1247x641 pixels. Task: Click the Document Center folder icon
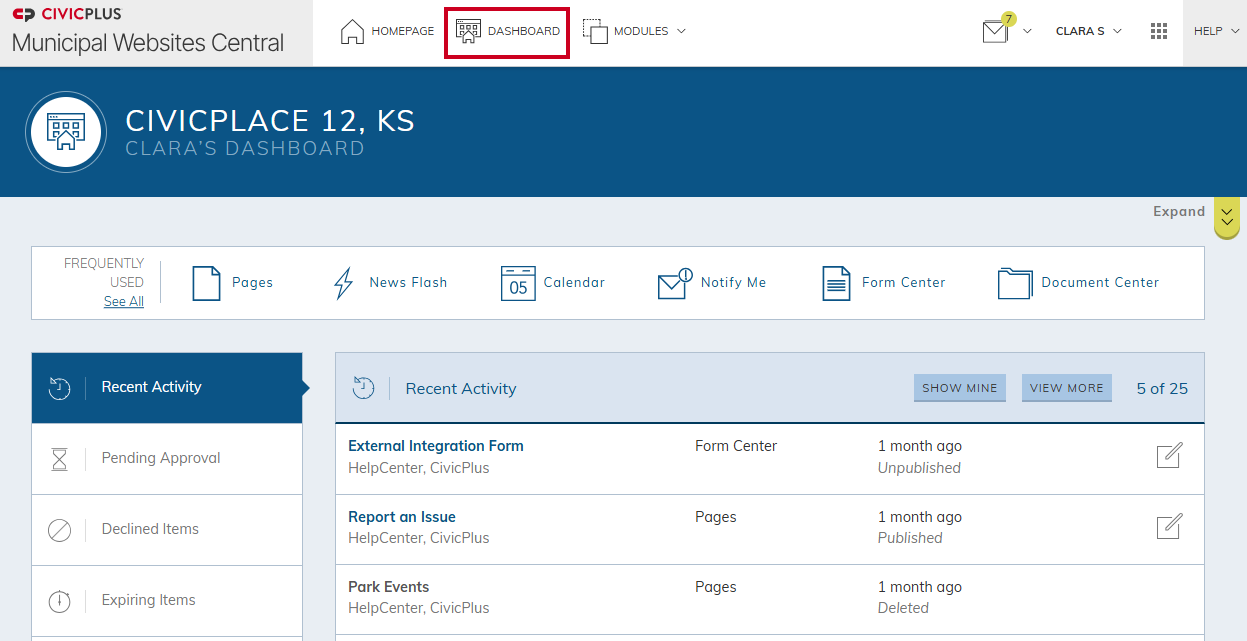pyautogui.click(x=1015, y=283)
